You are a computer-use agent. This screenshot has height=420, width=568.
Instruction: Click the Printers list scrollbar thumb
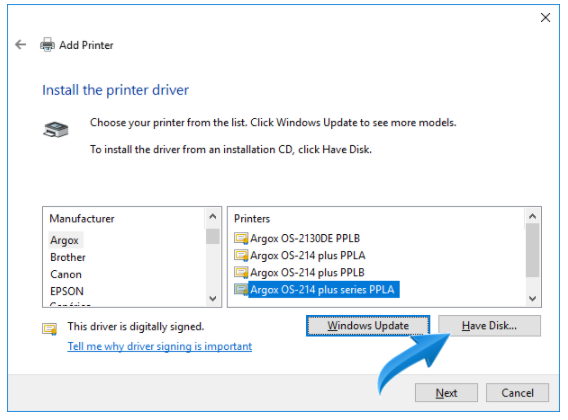point(532,250)
